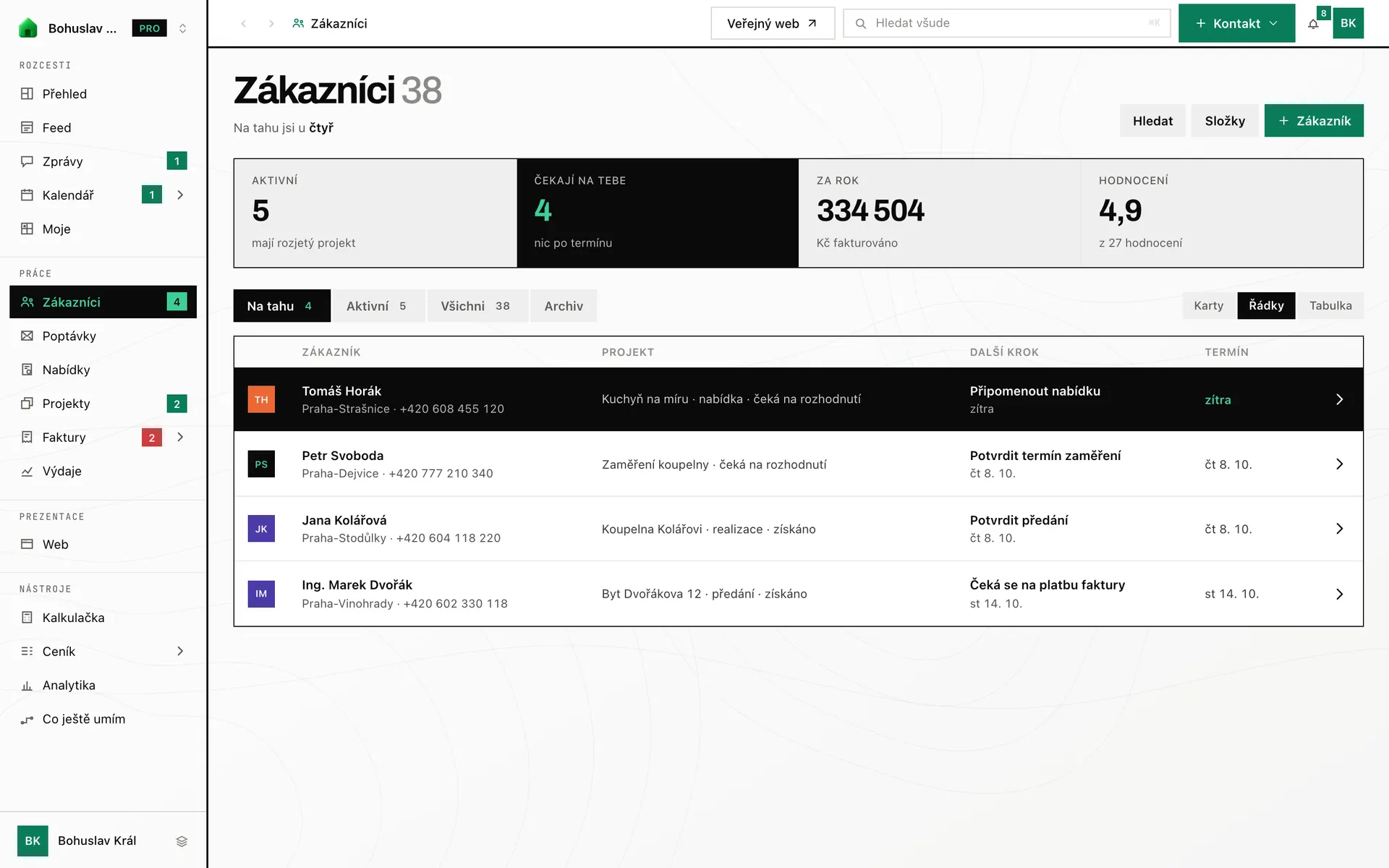This screenshot has width=1389, height=868.
Task: Switch to the Aktivní tab
Action: [379, 306]
